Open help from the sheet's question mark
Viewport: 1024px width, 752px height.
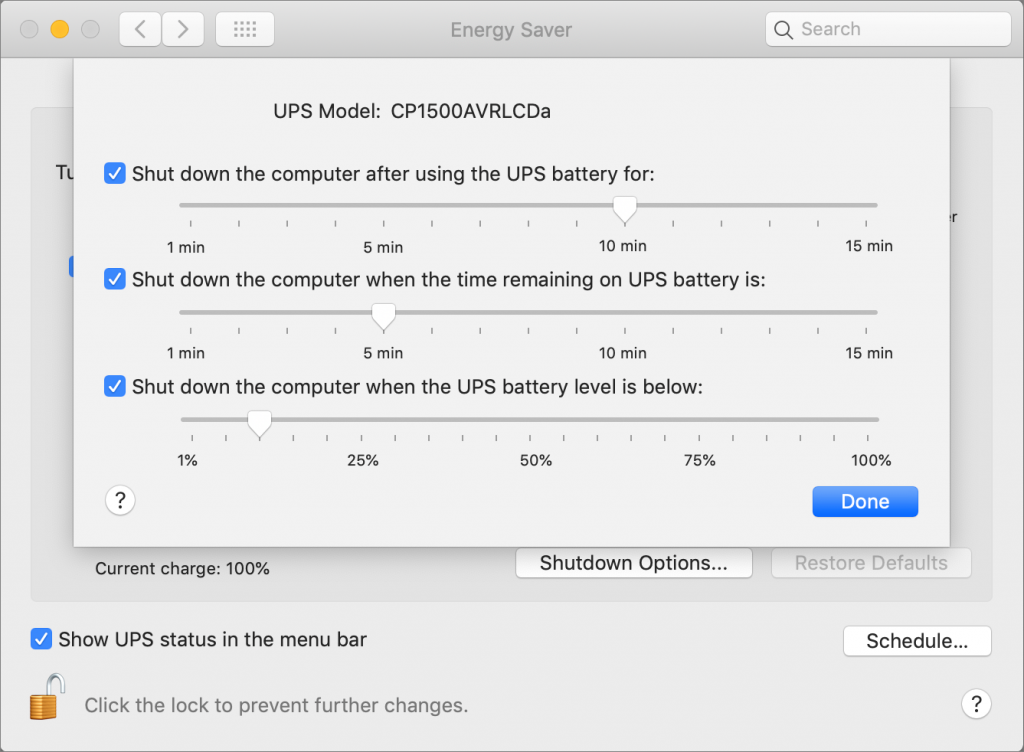tap(120, 500)
